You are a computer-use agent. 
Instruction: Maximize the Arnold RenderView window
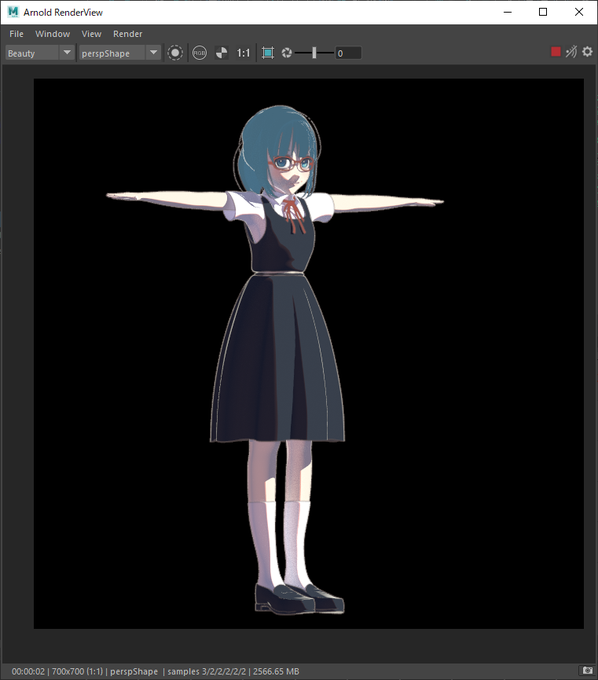543,12
